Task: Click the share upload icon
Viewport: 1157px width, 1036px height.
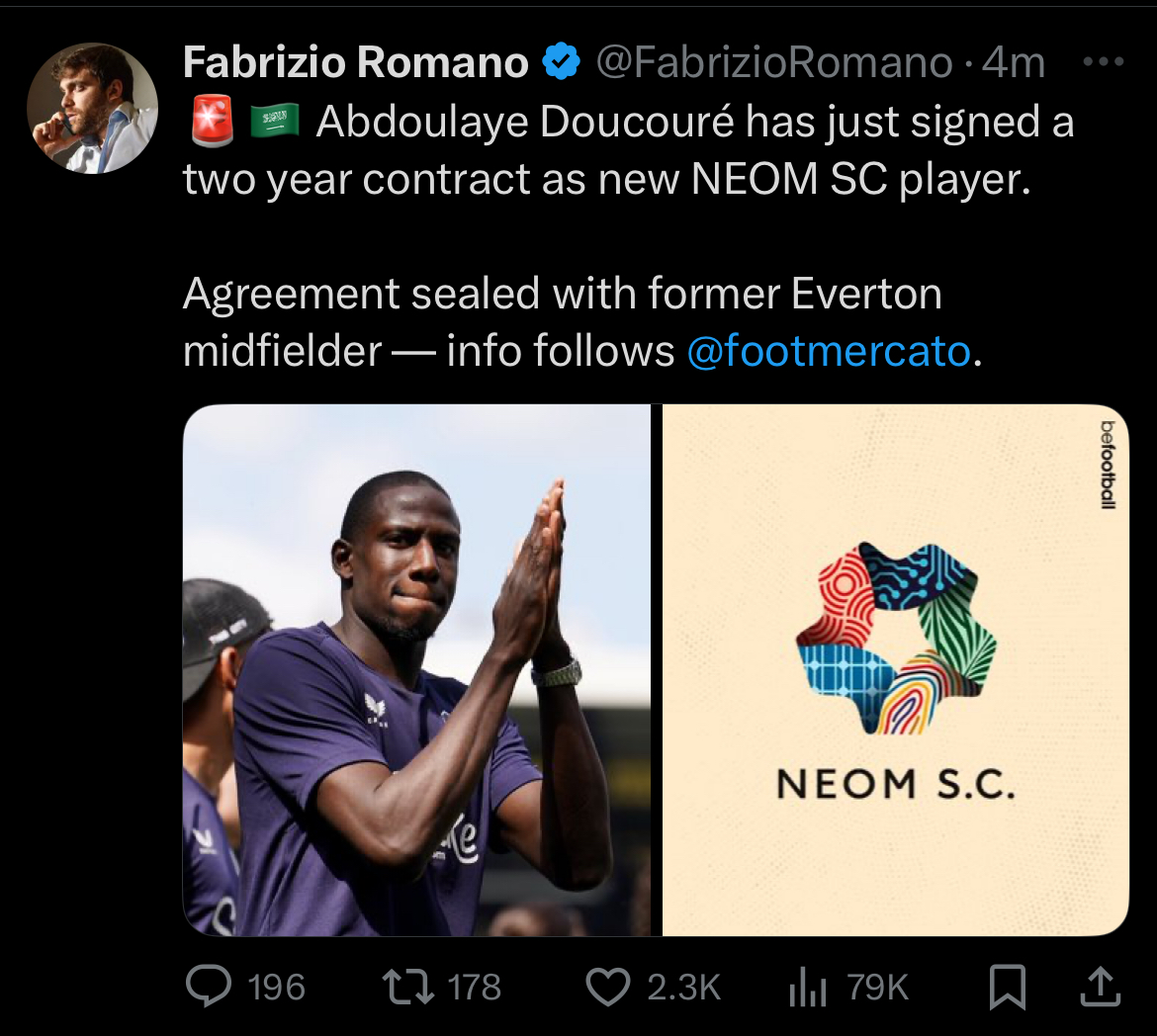Action: point(1103,987)
